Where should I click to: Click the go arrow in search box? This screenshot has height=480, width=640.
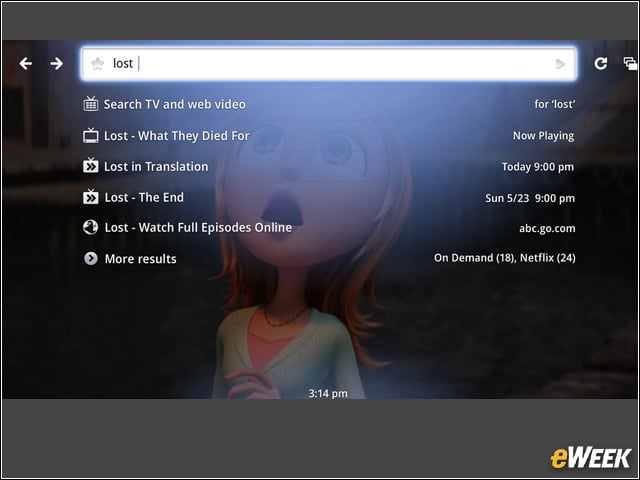560,64
